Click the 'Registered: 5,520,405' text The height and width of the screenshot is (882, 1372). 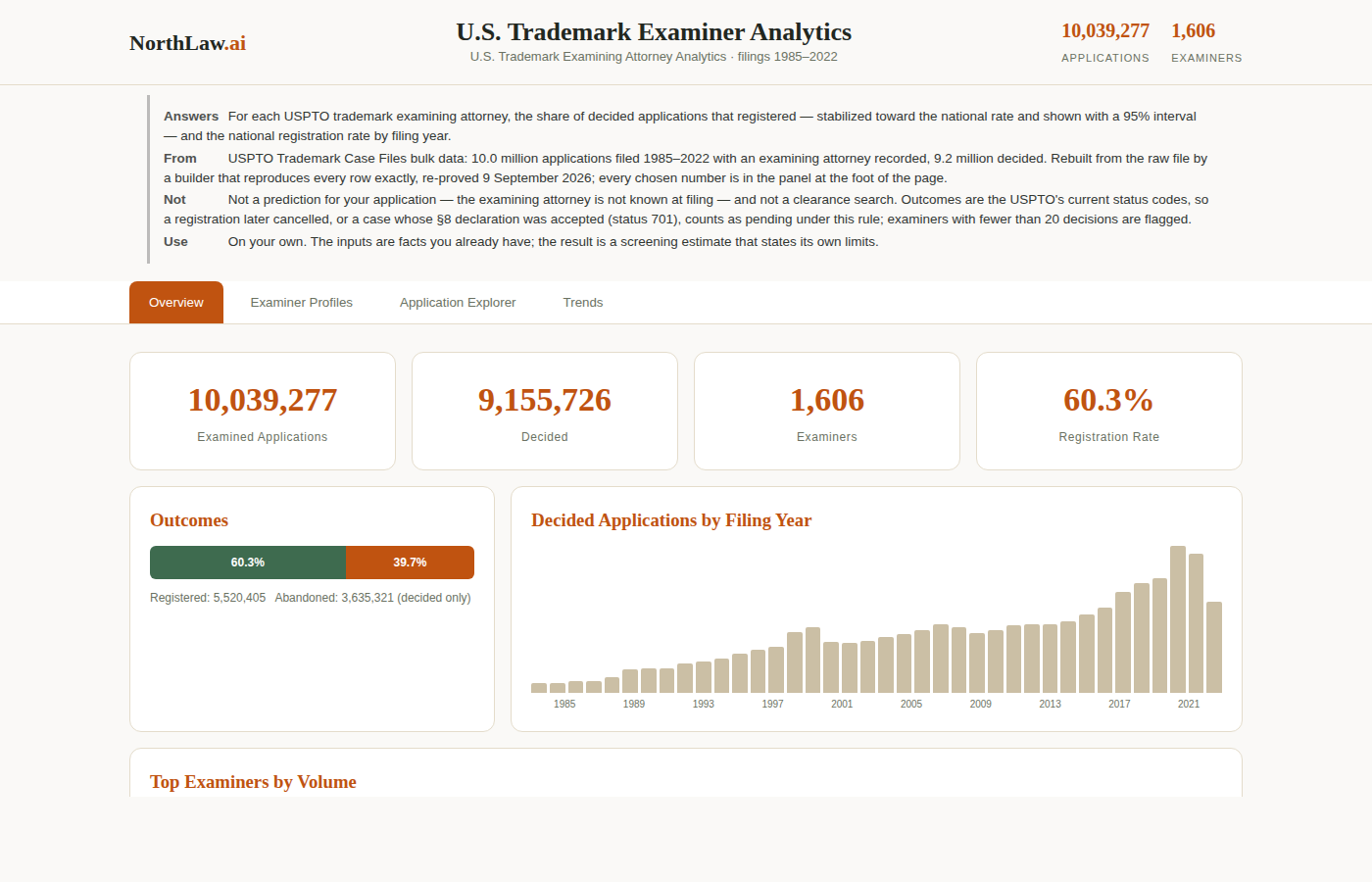click(x=208, y=598)
